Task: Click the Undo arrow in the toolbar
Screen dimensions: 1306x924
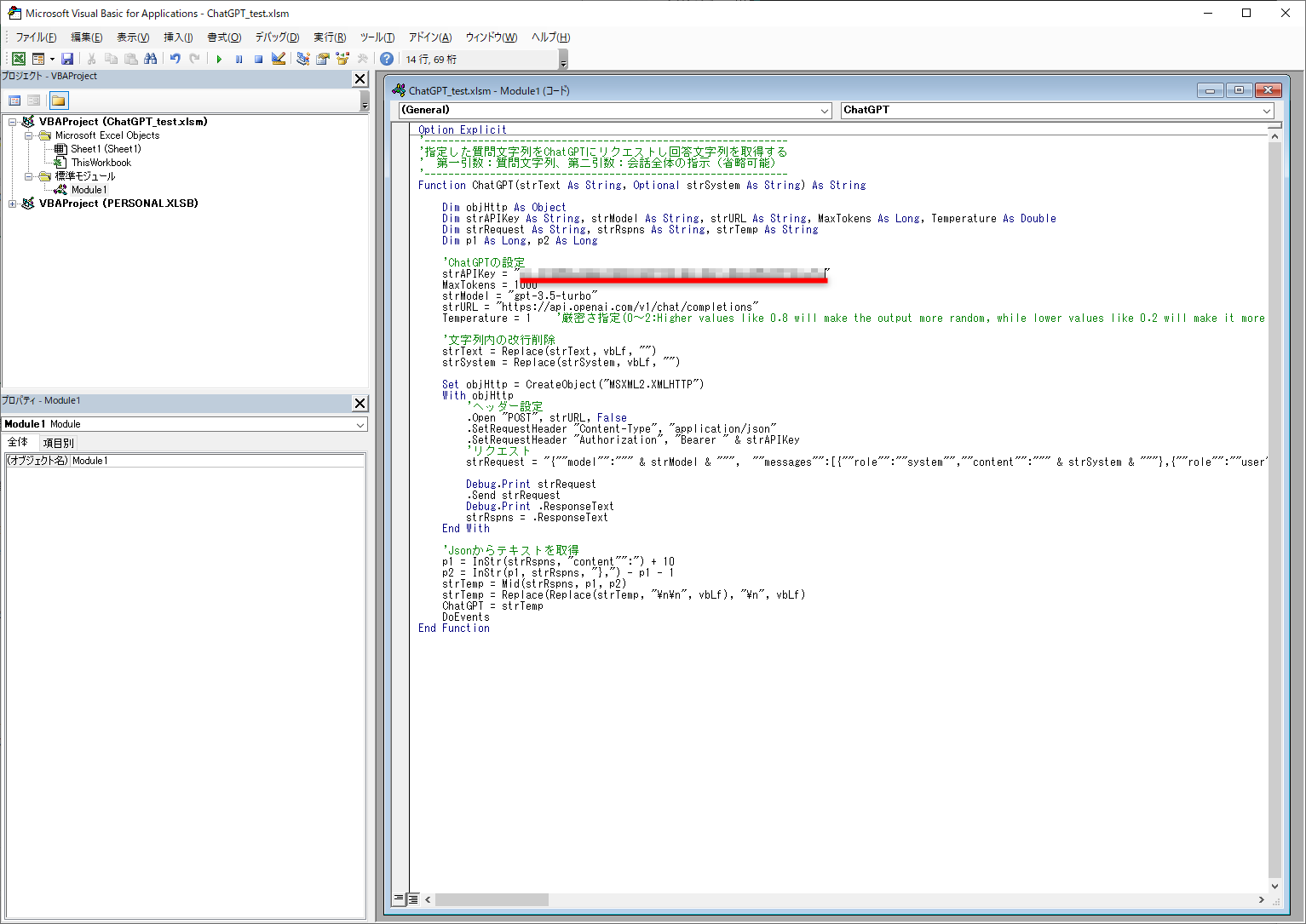Action: point(175,59)
